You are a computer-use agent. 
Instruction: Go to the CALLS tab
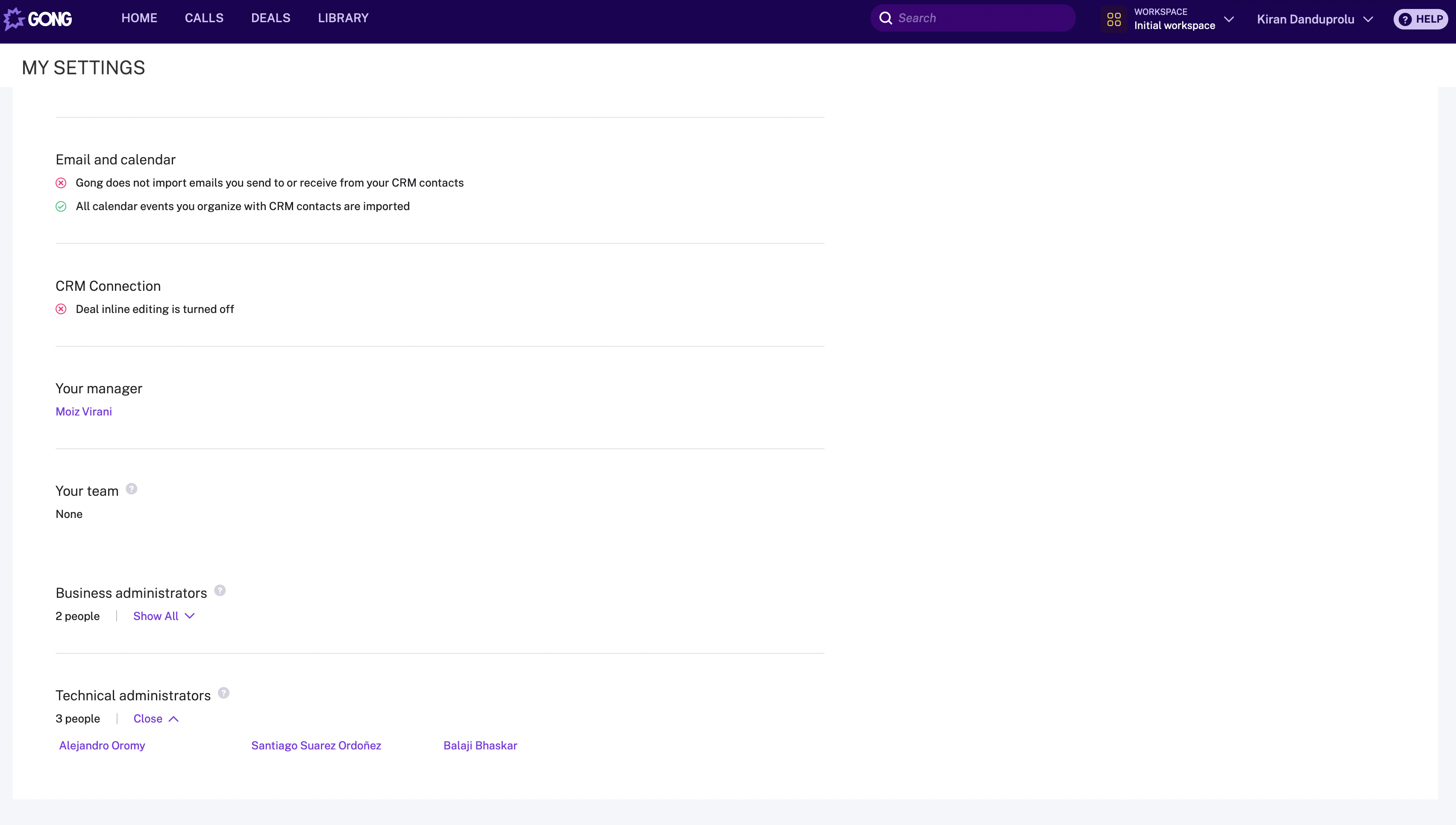click(204, 18)
